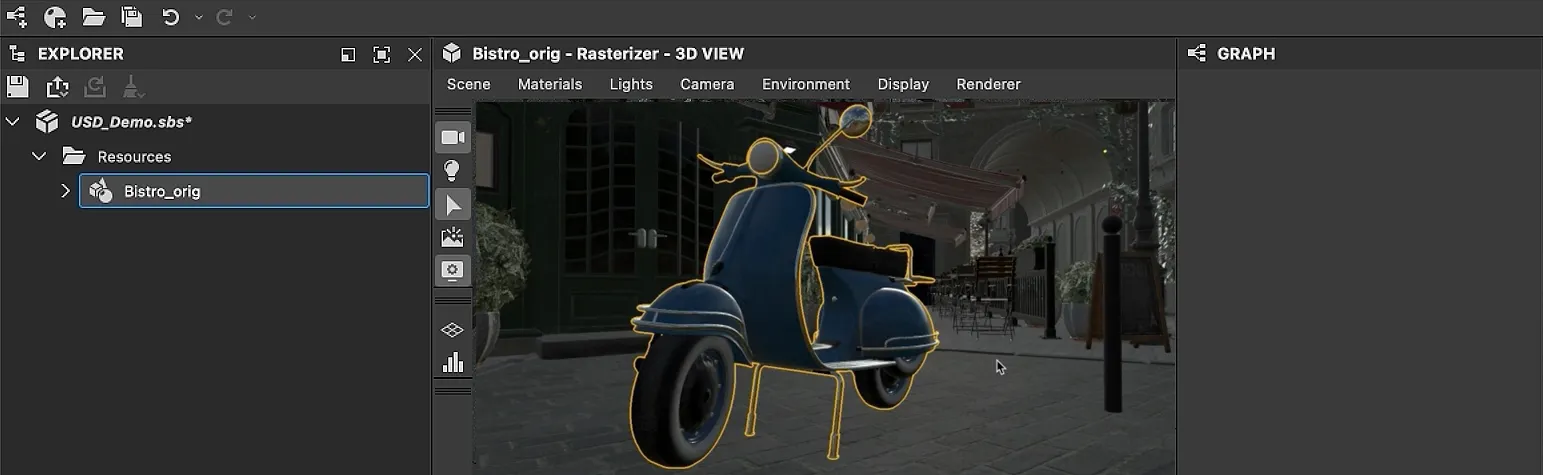Image resolution: width=1543 pixels, height=475 pixels.
Task: Create a new Substance graph
Action: pos(16,17)
